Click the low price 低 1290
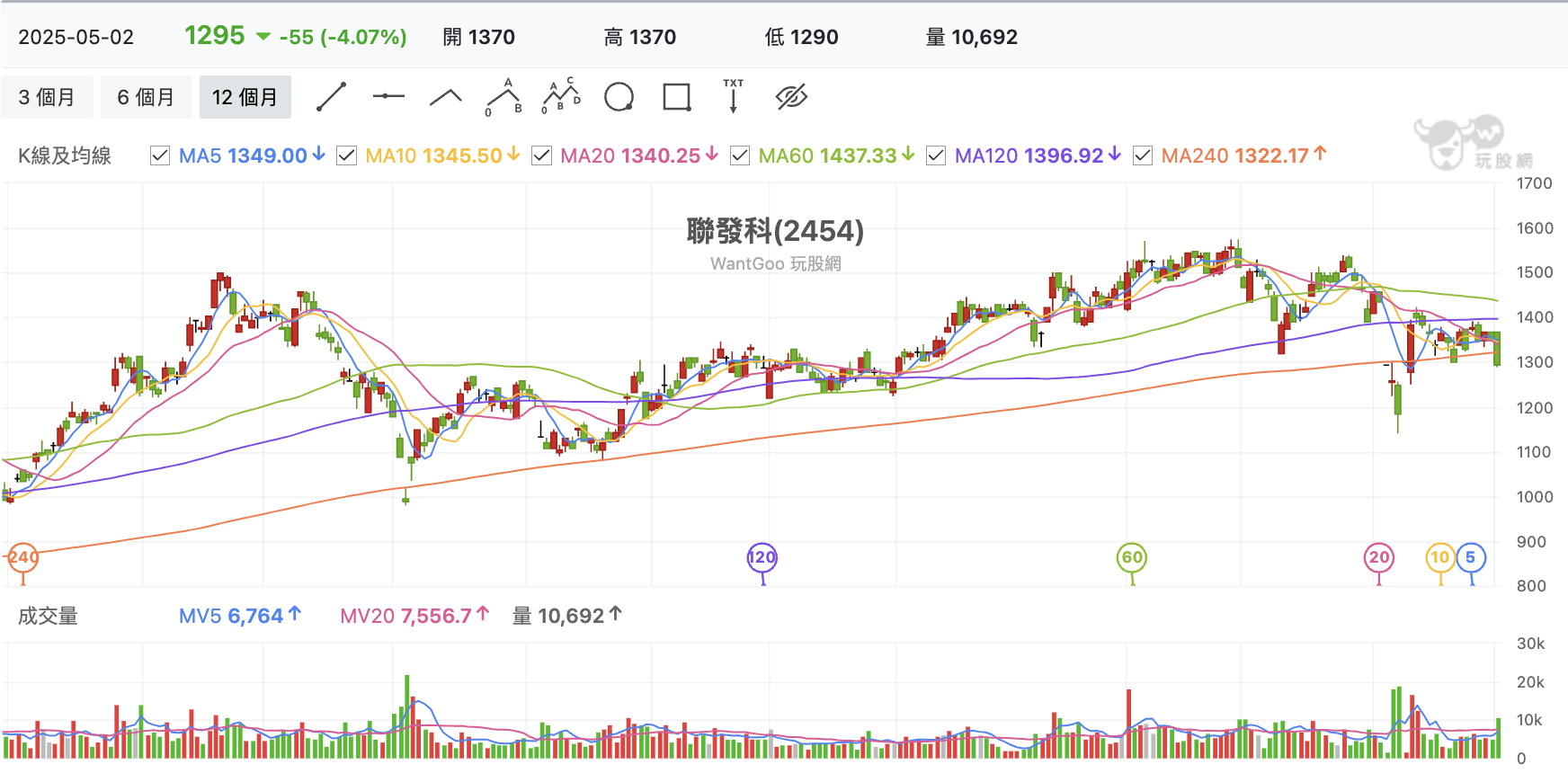The width and height of the screenshot is (1568, 773). click(801, 38)
